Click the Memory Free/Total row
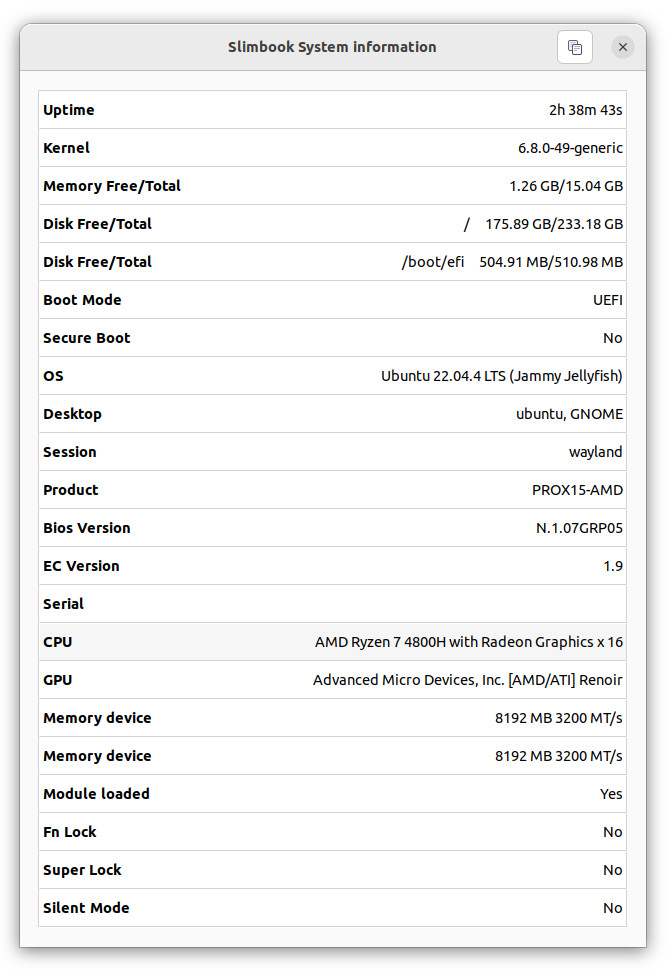Viewport: 666px width, 972px height. [332, 186]
